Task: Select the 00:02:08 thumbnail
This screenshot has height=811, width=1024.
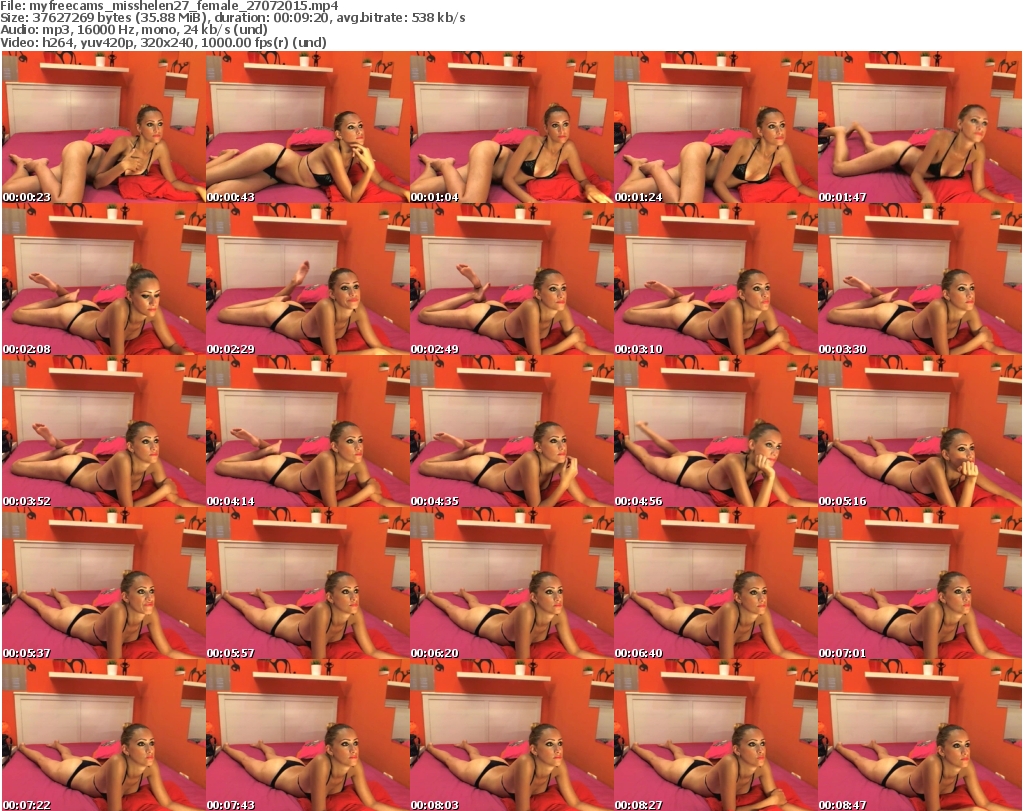Action: (x=103, y=279)
